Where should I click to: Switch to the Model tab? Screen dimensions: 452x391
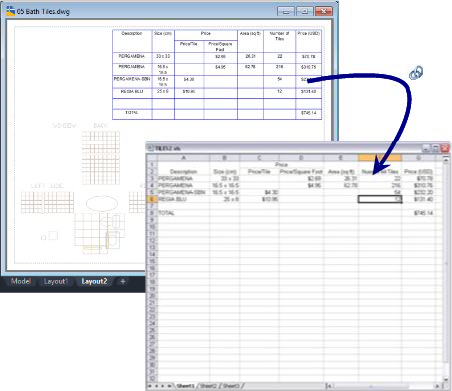click(21, 281)
